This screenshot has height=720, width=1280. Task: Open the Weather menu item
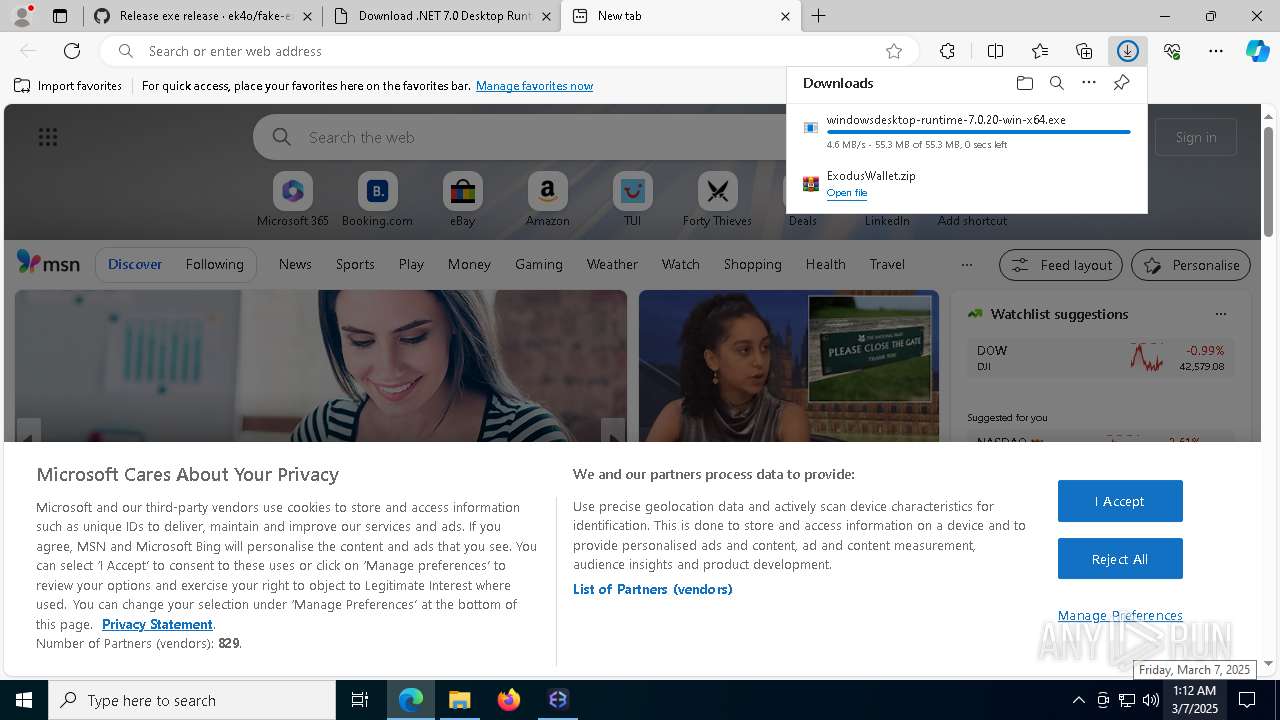[612, 264]
